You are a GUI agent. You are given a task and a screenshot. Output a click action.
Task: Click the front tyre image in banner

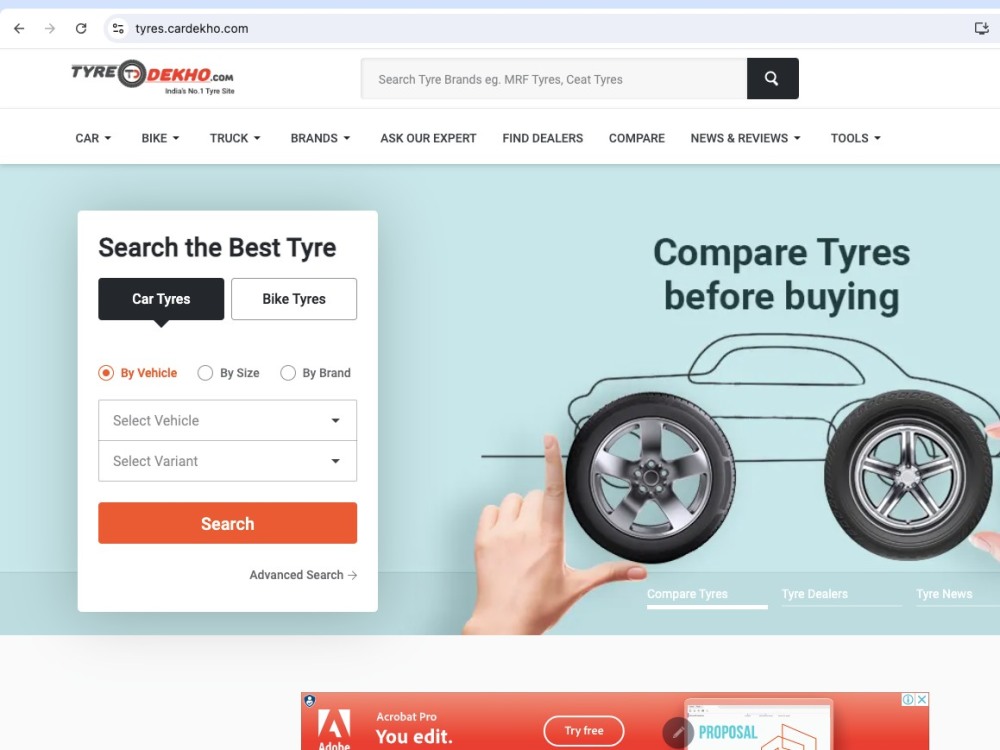coord(651,477)
